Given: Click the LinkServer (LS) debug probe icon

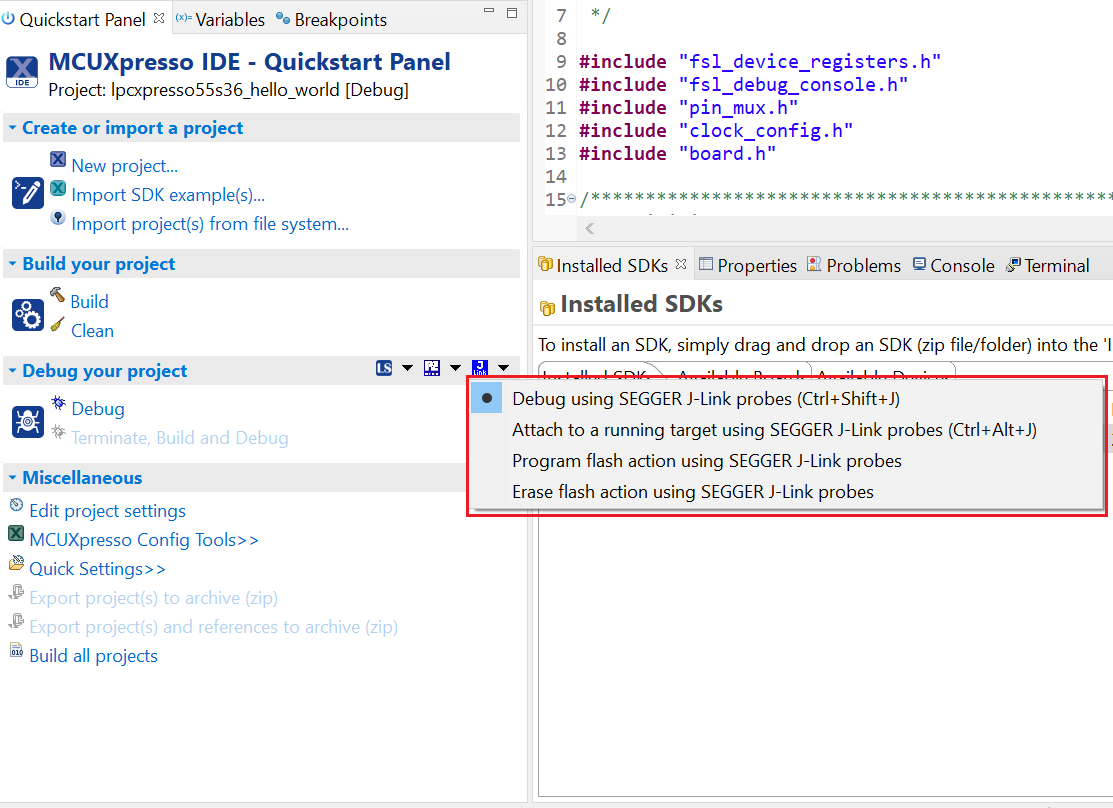Looking at the screenshot, I should click(x=384, y=368).
